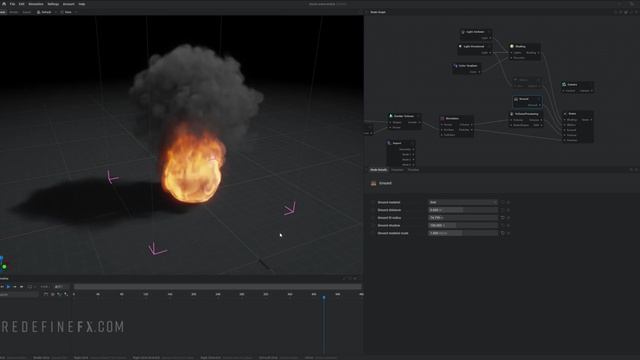Open the Edit menu

coord(22,4)
